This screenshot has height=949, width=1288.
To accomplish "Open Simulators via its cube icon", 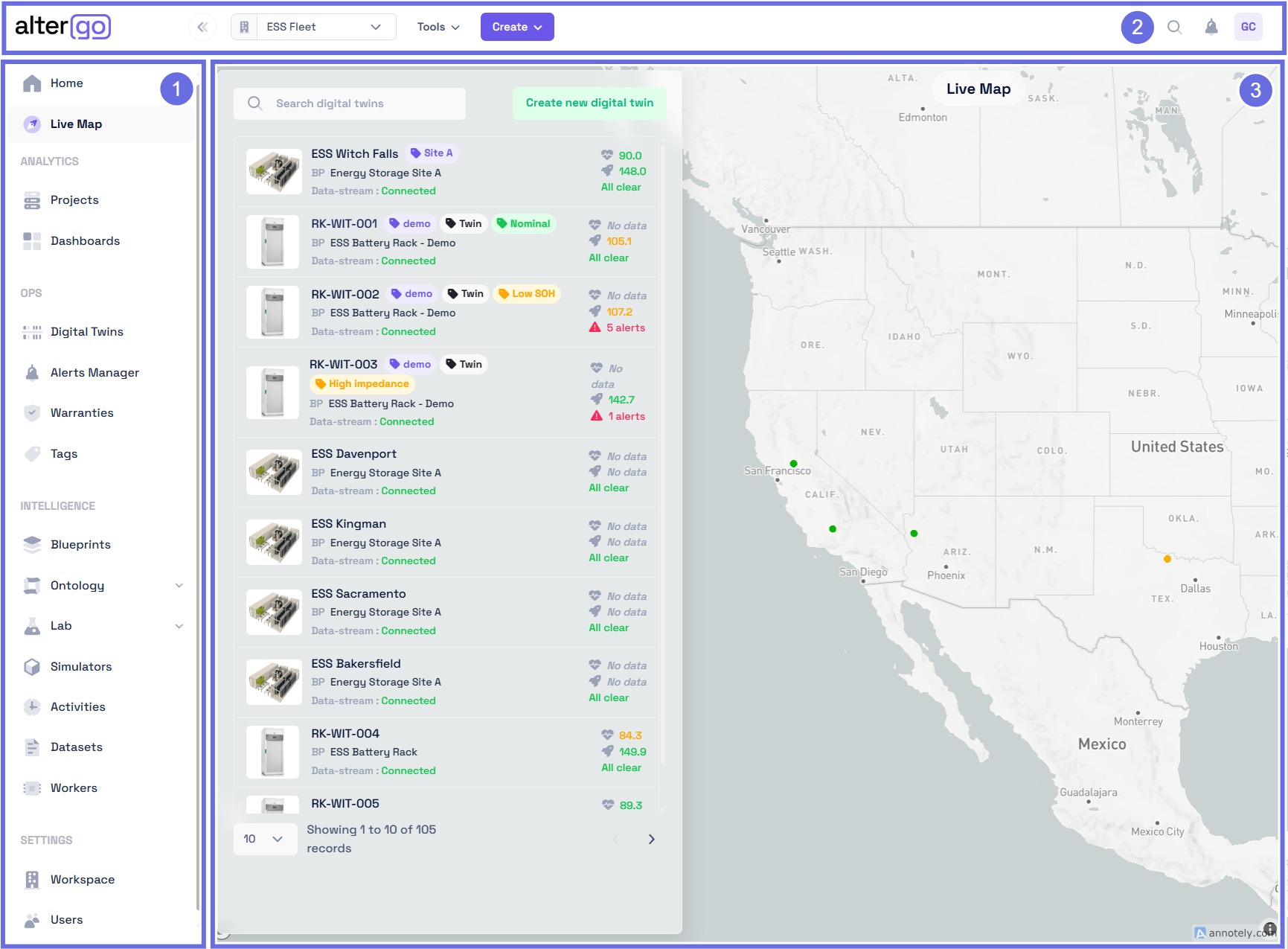I will 31,666.
